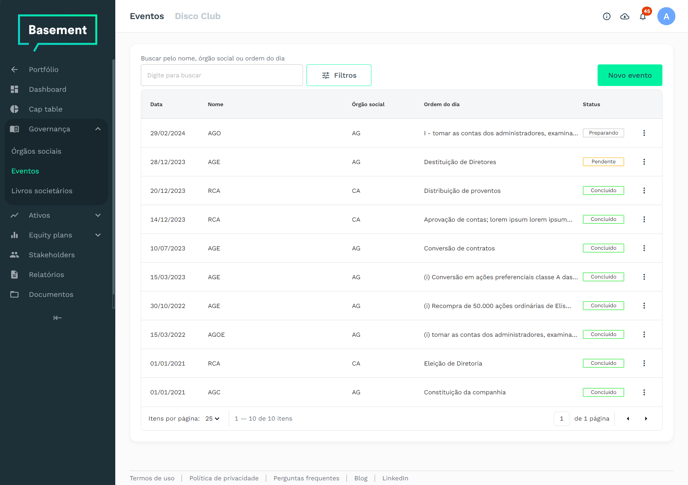688x485 pixels.
Task: Collapse the sidebar using the arrow icon
Action: click(57, 318)
